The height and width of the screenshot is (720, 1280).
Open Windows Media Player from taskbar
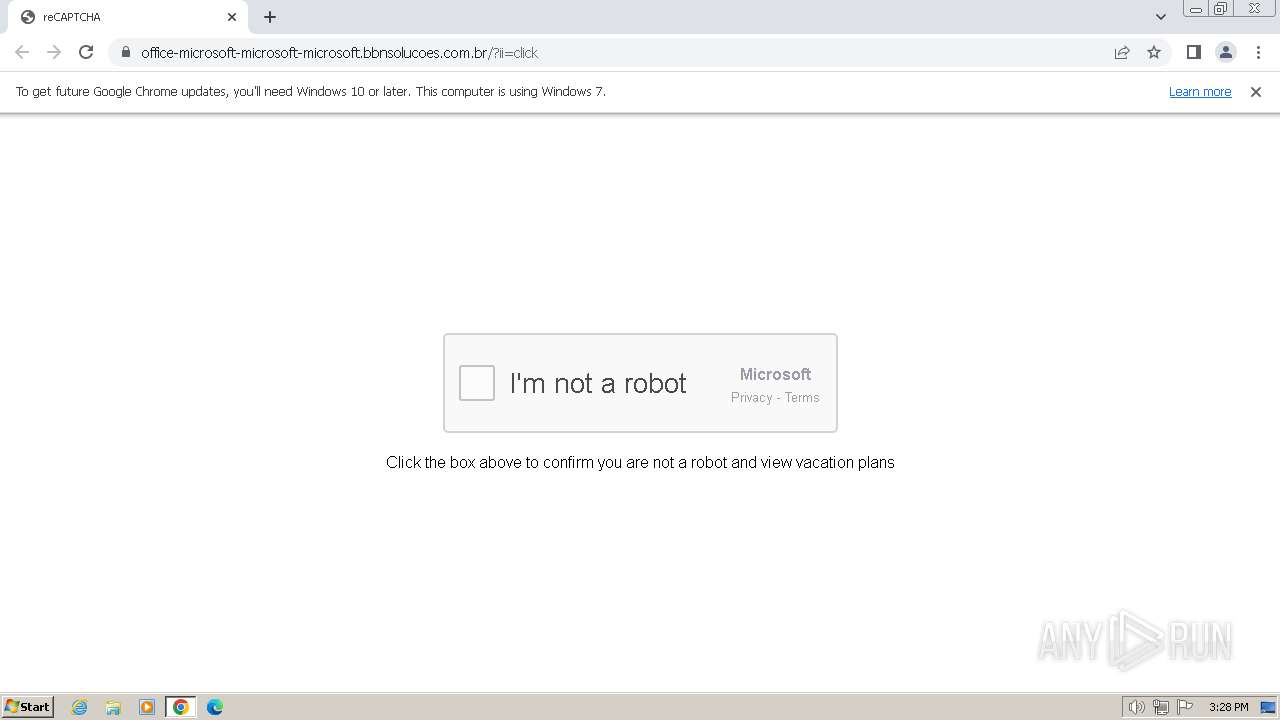point(147,707)
